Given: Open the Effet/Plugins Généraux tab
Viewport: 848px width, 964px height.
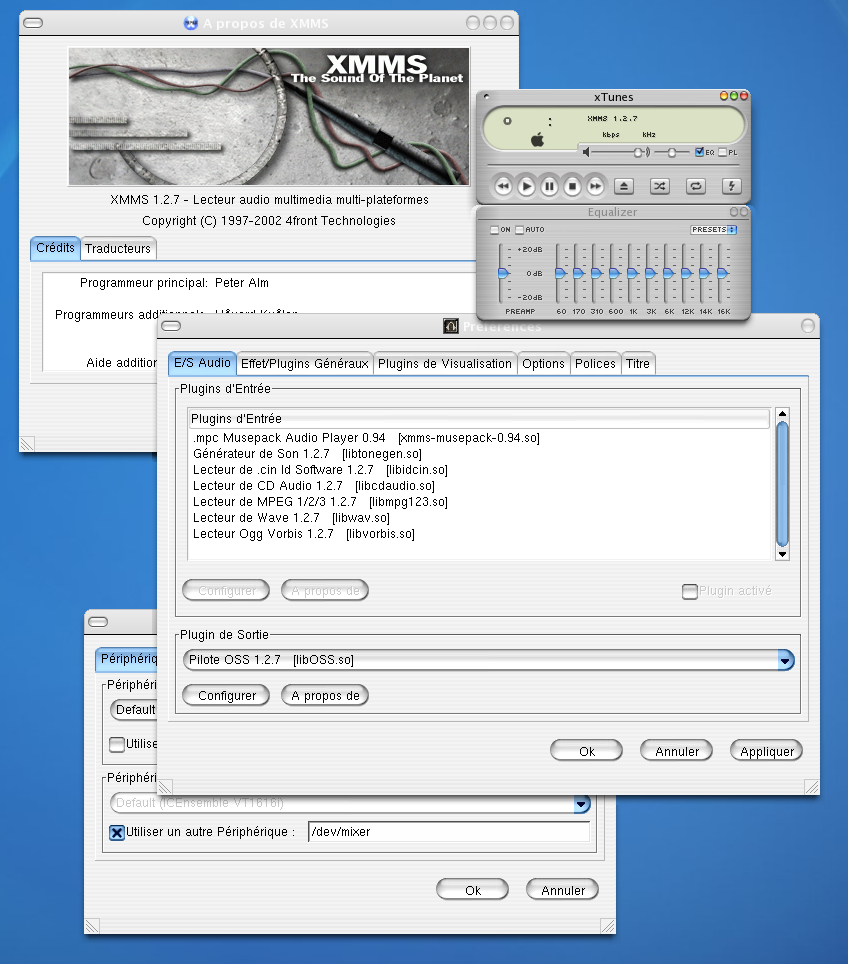Looking at the screenshot, I should click(304, 364).
